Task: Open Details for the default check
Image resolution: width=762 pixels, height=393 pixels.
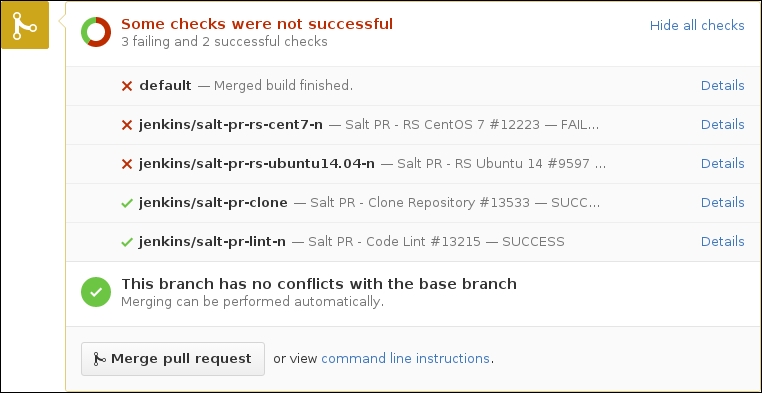Action: (722, 85)
